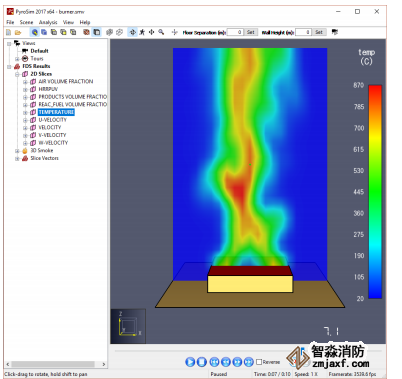Viewport: 402px width, 379px height.
Task: Click the Open file folder icon
Action: [18, 32]
